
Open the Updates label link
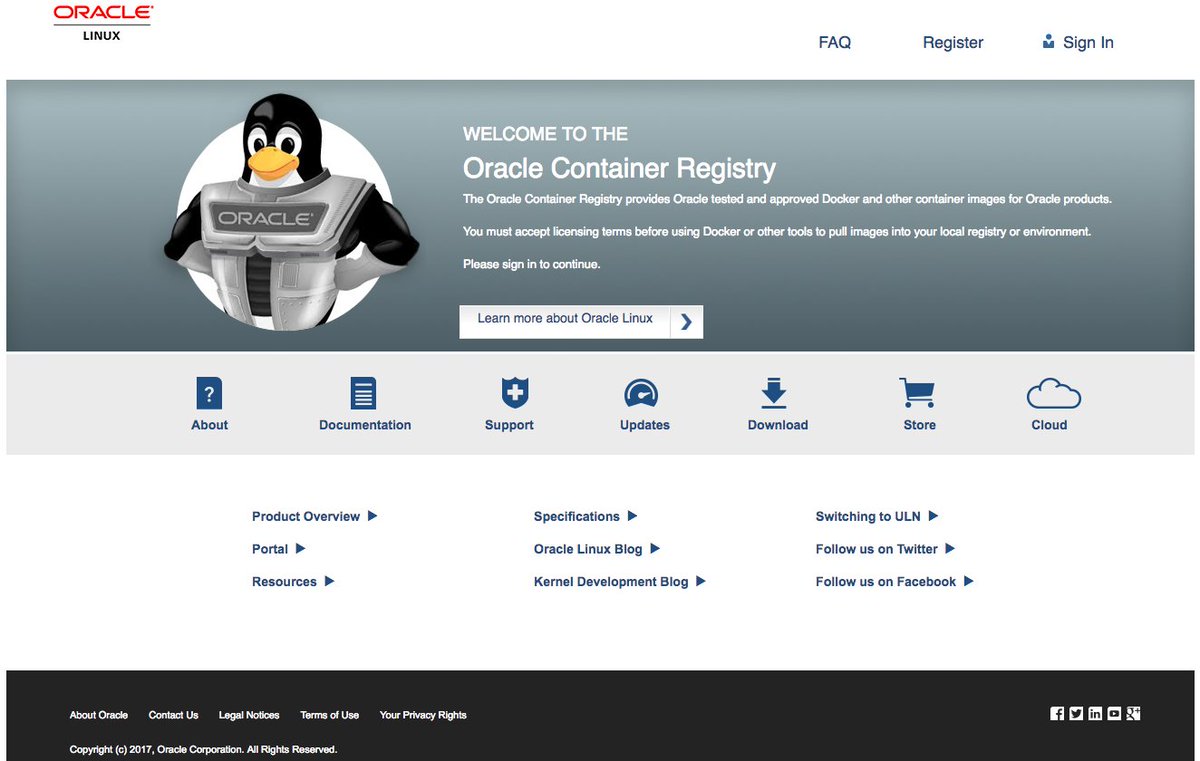coord(645,425)
